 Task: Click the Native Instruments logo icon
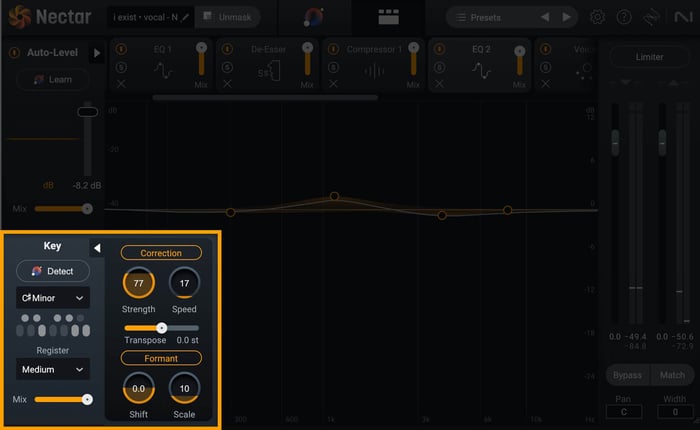click(x=683, y=17)
